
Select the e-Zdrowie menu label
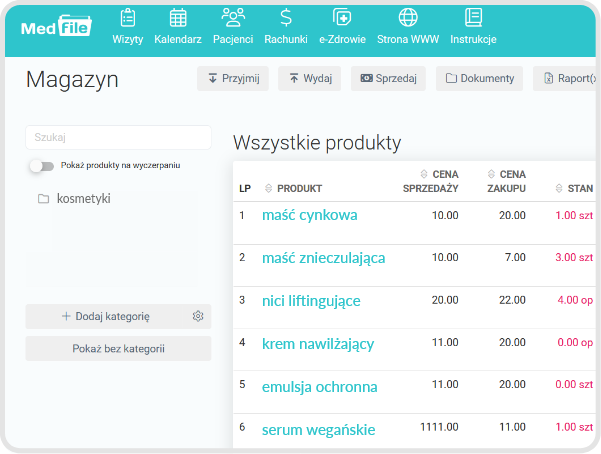coord(342,39)
